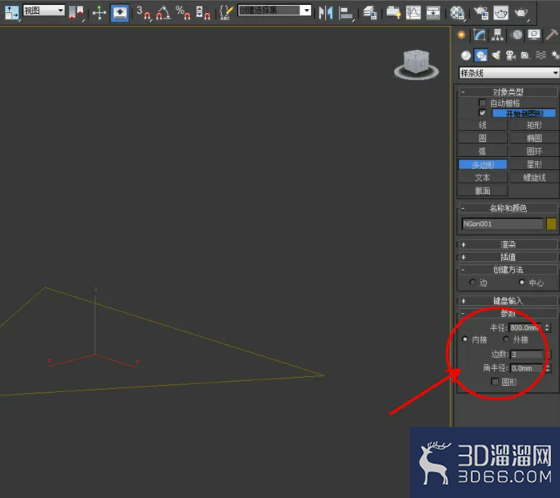
Task: Open the 视图 reference coordinate dropdown
Action: (x=44, y=10)
